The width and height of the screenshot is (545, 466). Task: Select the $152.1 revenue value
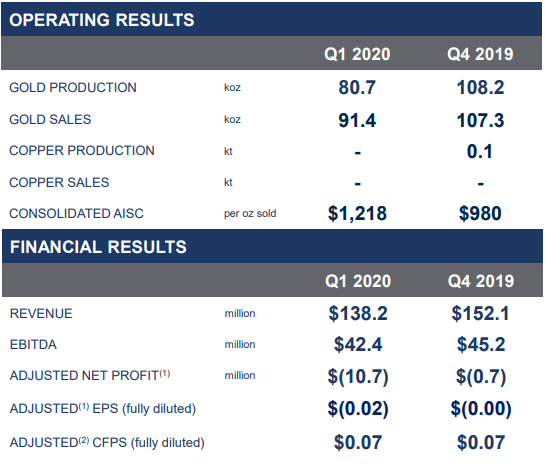(480, 313)
